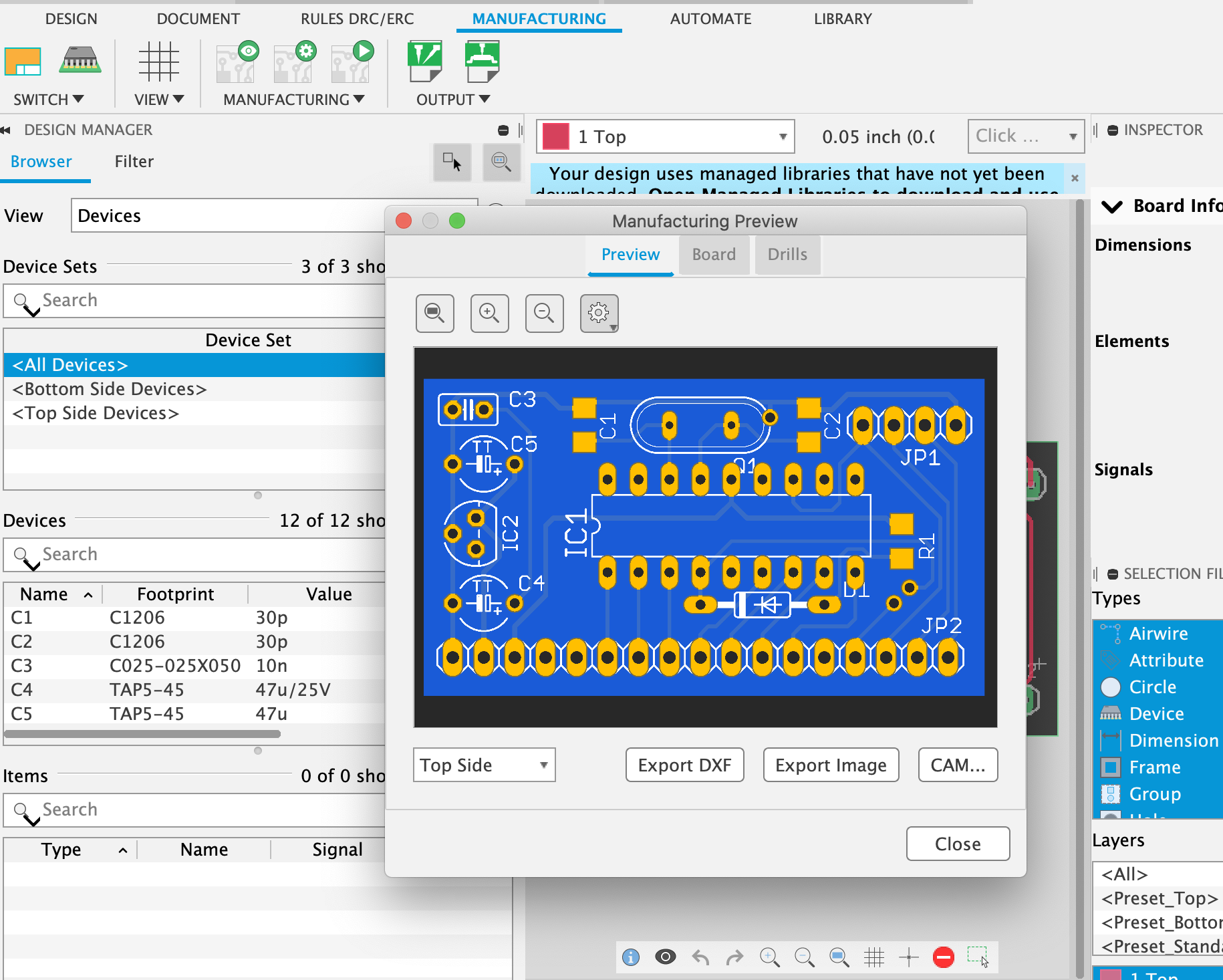Click the info icon in the bottom toolbar
This screenshot has width=1223, height=980.
[630, 957]
